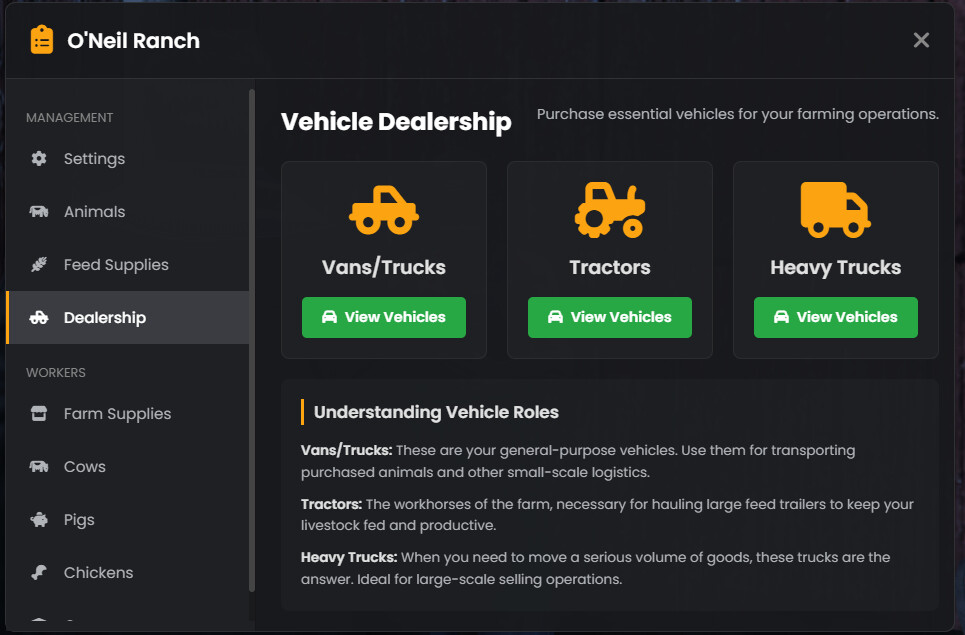Click the Chickens icon in sidebar
Image resolution: width=965 pixels, height=635 pixels.
[x=39, y=573]
